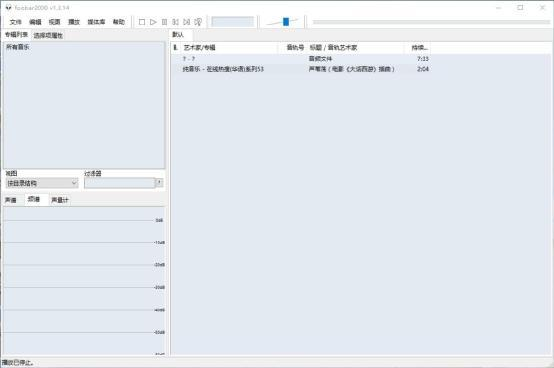Start playback with the Play button
554x368 pixels.
(153, 22)
